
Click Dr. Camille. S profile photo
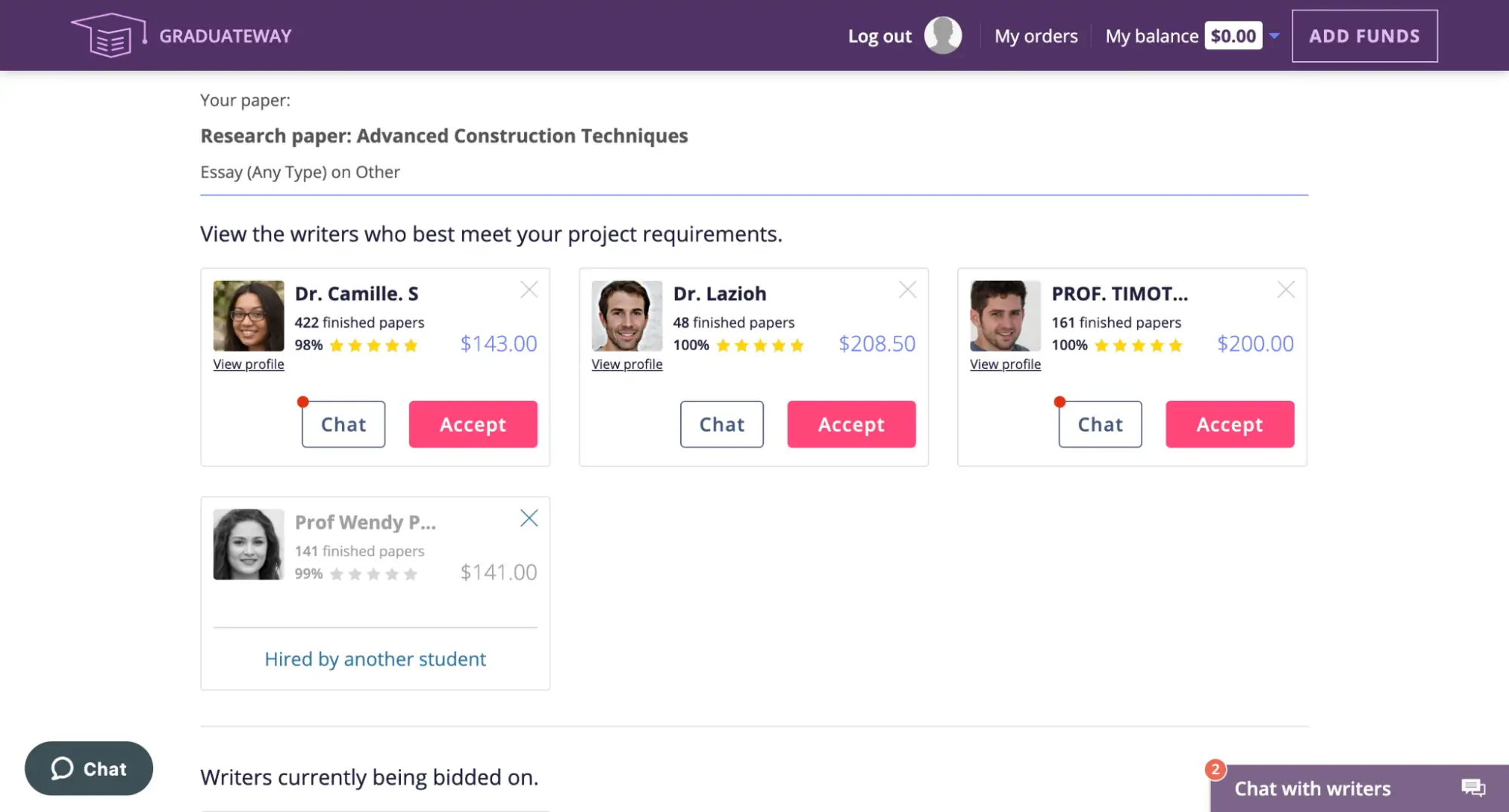(248, 316)
